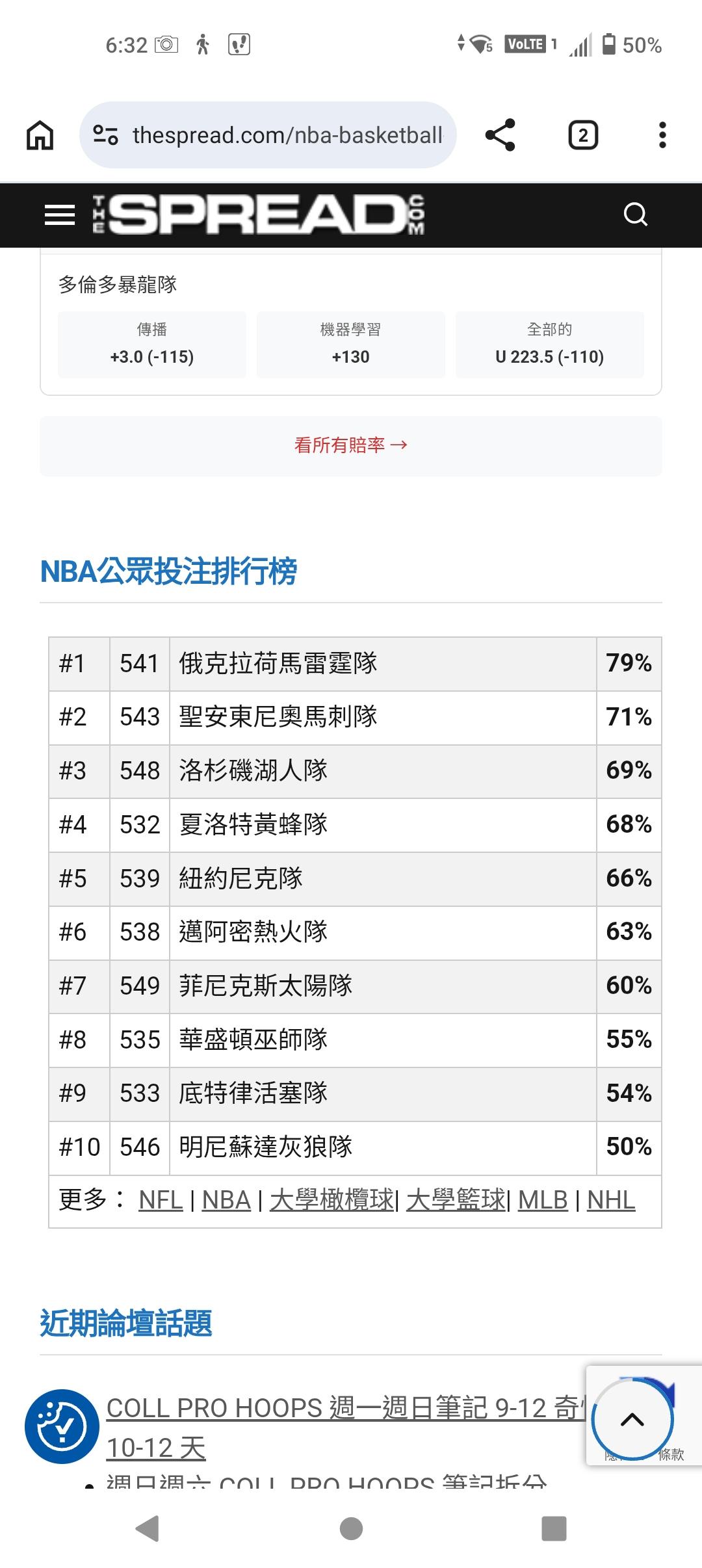Viewport: 702px width, 1568px height.
Task: Open the browser three-dot overflow menu
Action: (x=662, y=135)
